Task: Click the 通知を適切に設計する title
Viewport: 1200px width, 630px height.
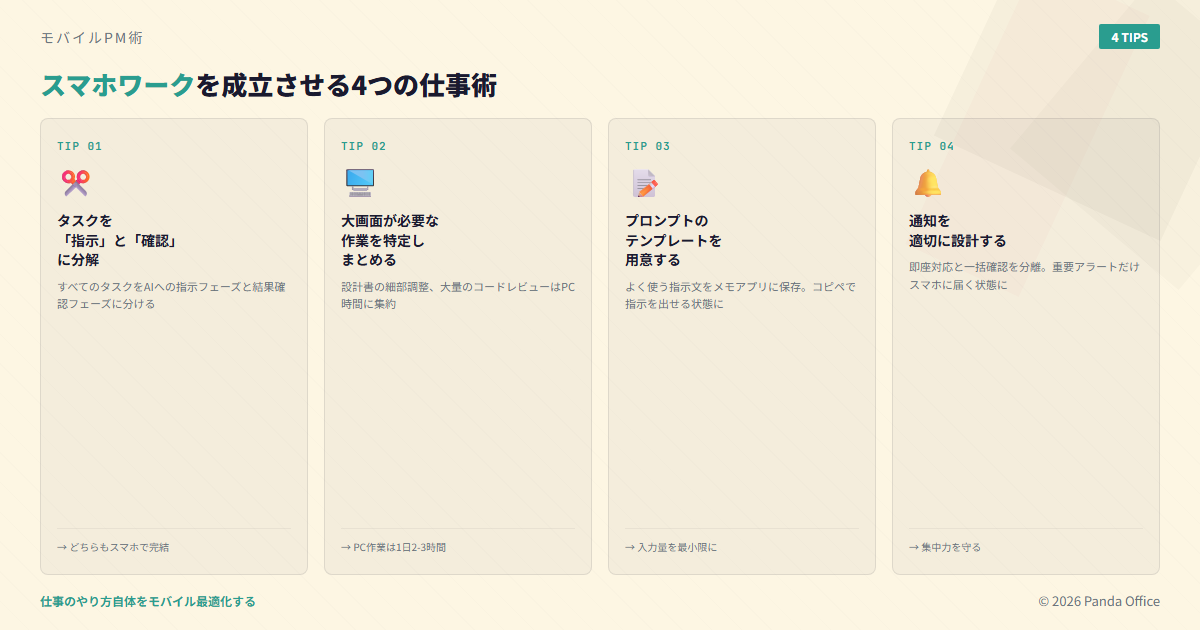Action: pos(957,231)
